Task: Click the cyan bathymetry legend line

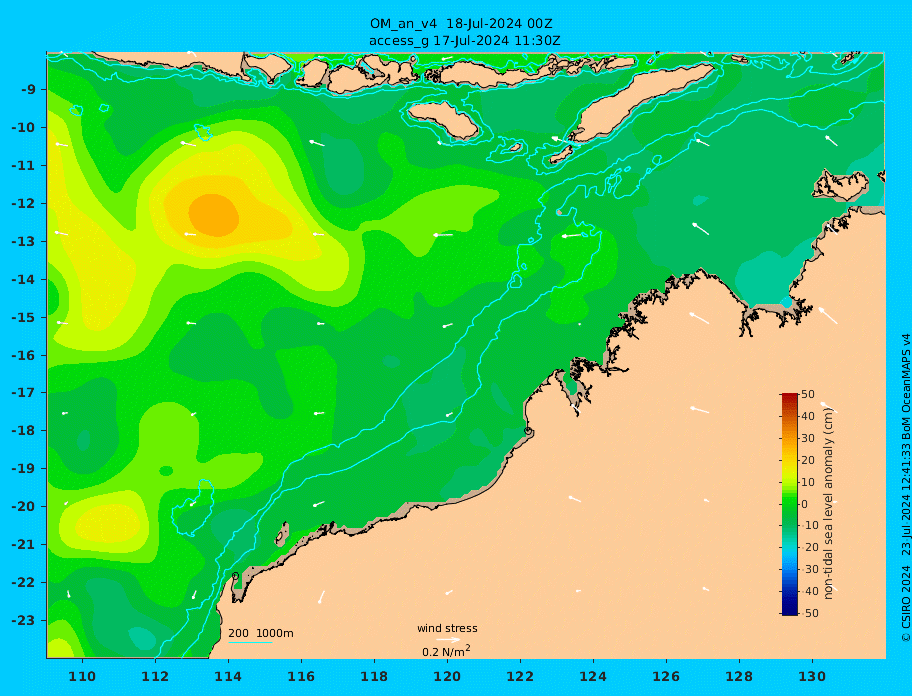Action: click(x=250, y=642)
